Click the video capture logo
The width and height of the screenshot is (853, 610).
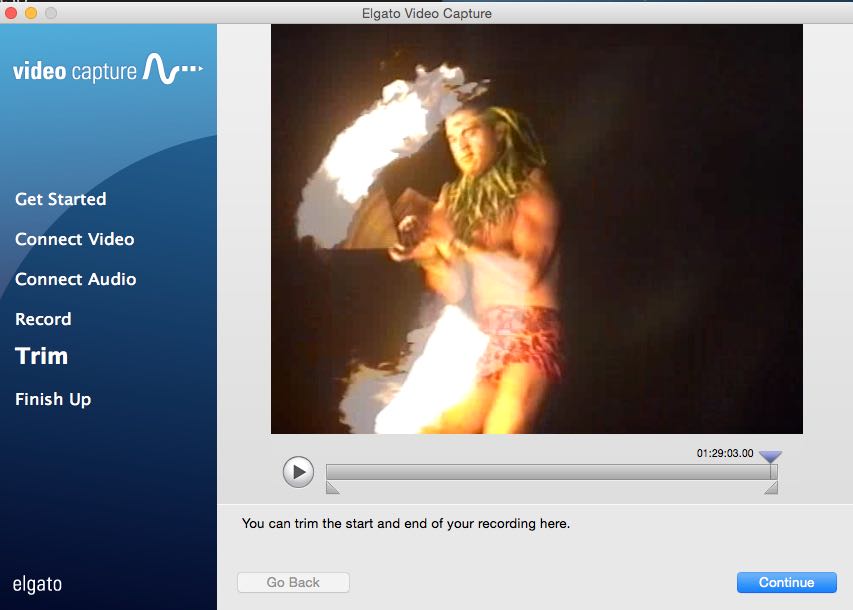108,70
